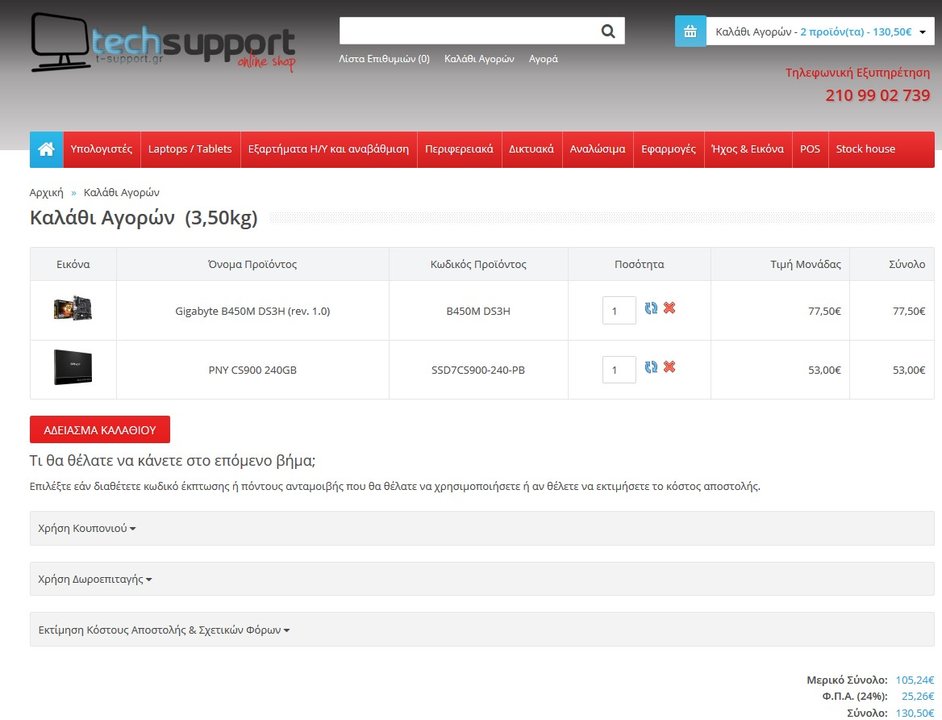This screenshot has width=942, height=720.
Task: Select product code B450M DS3H cell
Action: coord(478,311)
